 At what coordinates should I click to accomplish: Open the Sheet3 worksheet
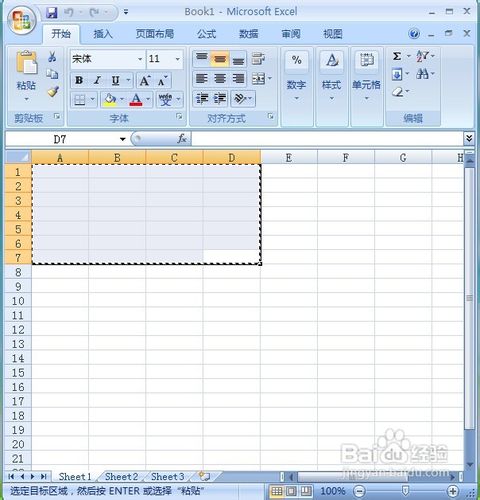click(168, 477)
